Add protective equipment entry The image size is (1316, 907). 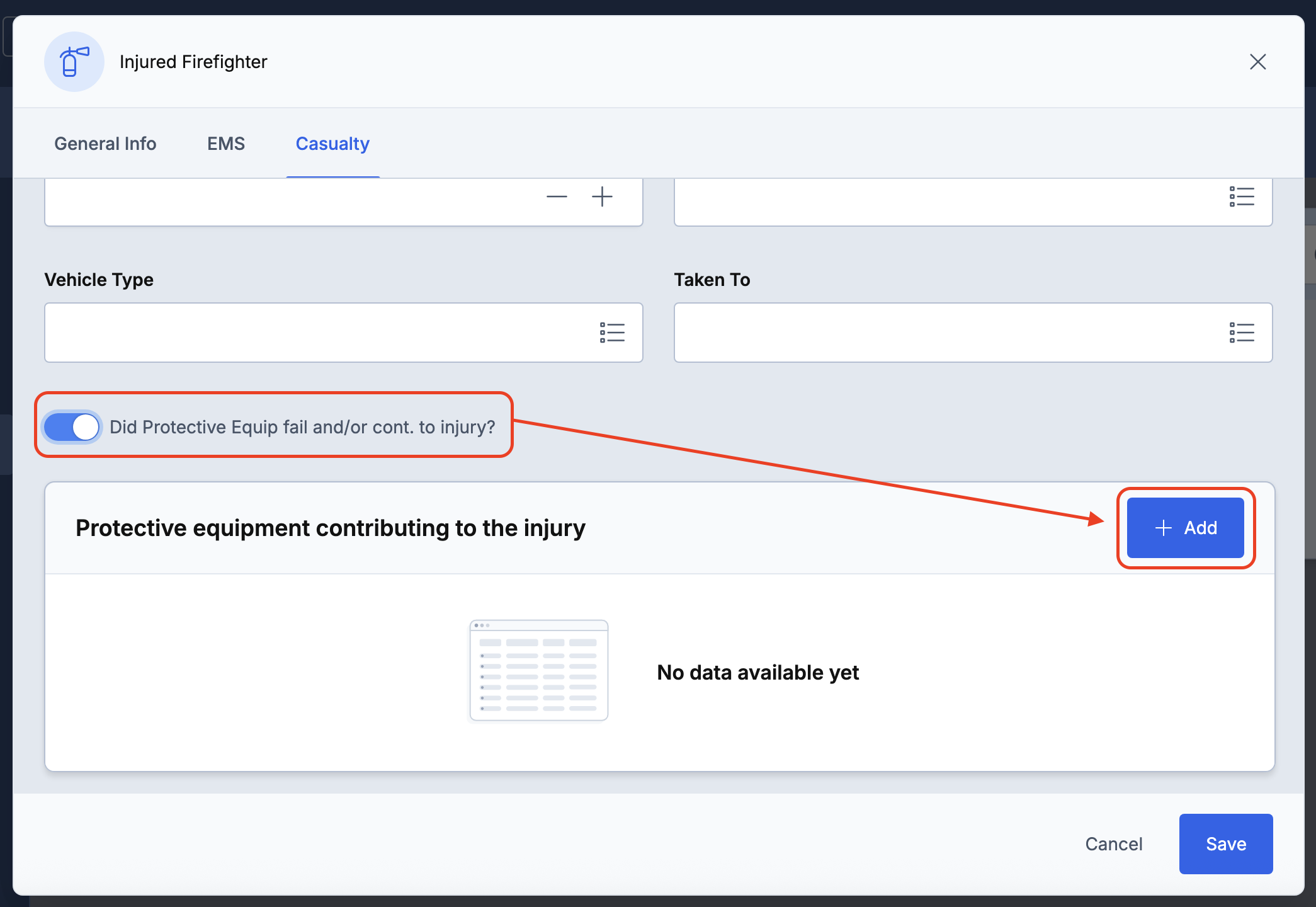point(1185,528)
